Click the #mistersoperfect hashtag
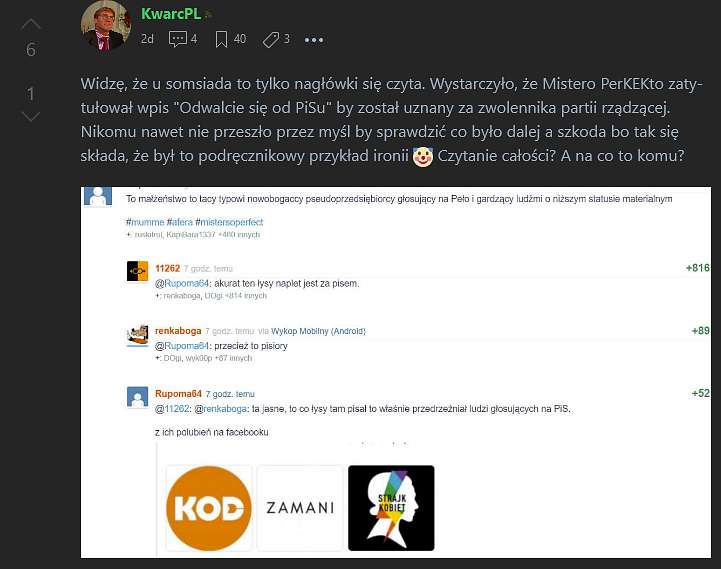The image size is (721, 569). coord(229,222)
